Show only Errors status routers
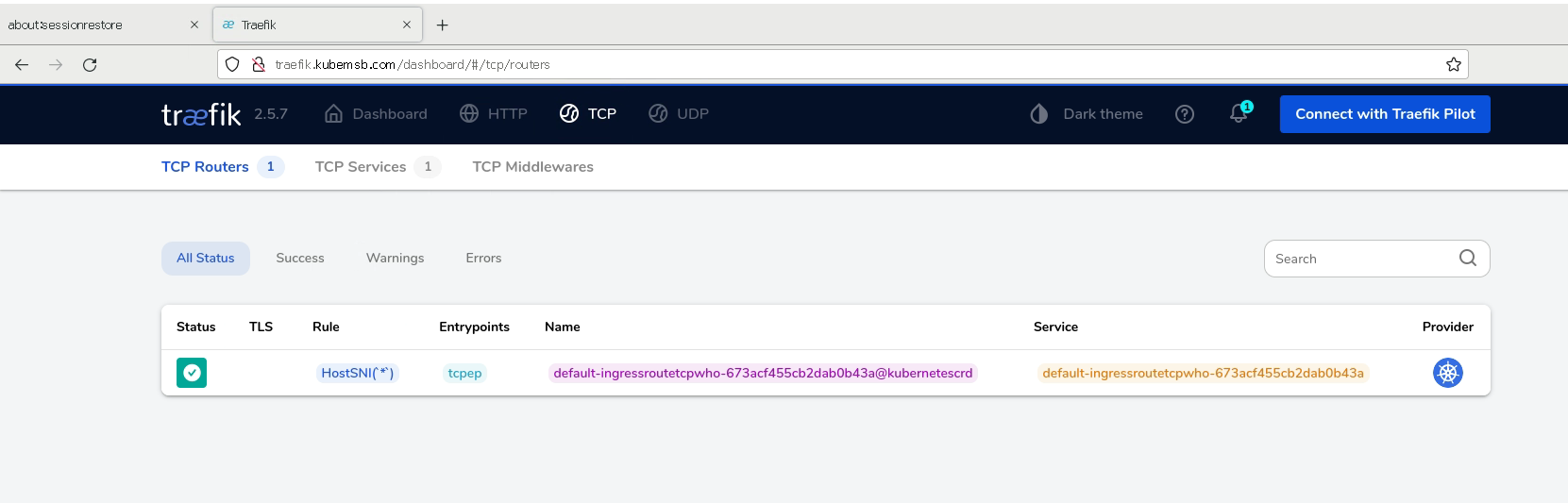Screen dimensions: 1568x503 pos(483,259)
